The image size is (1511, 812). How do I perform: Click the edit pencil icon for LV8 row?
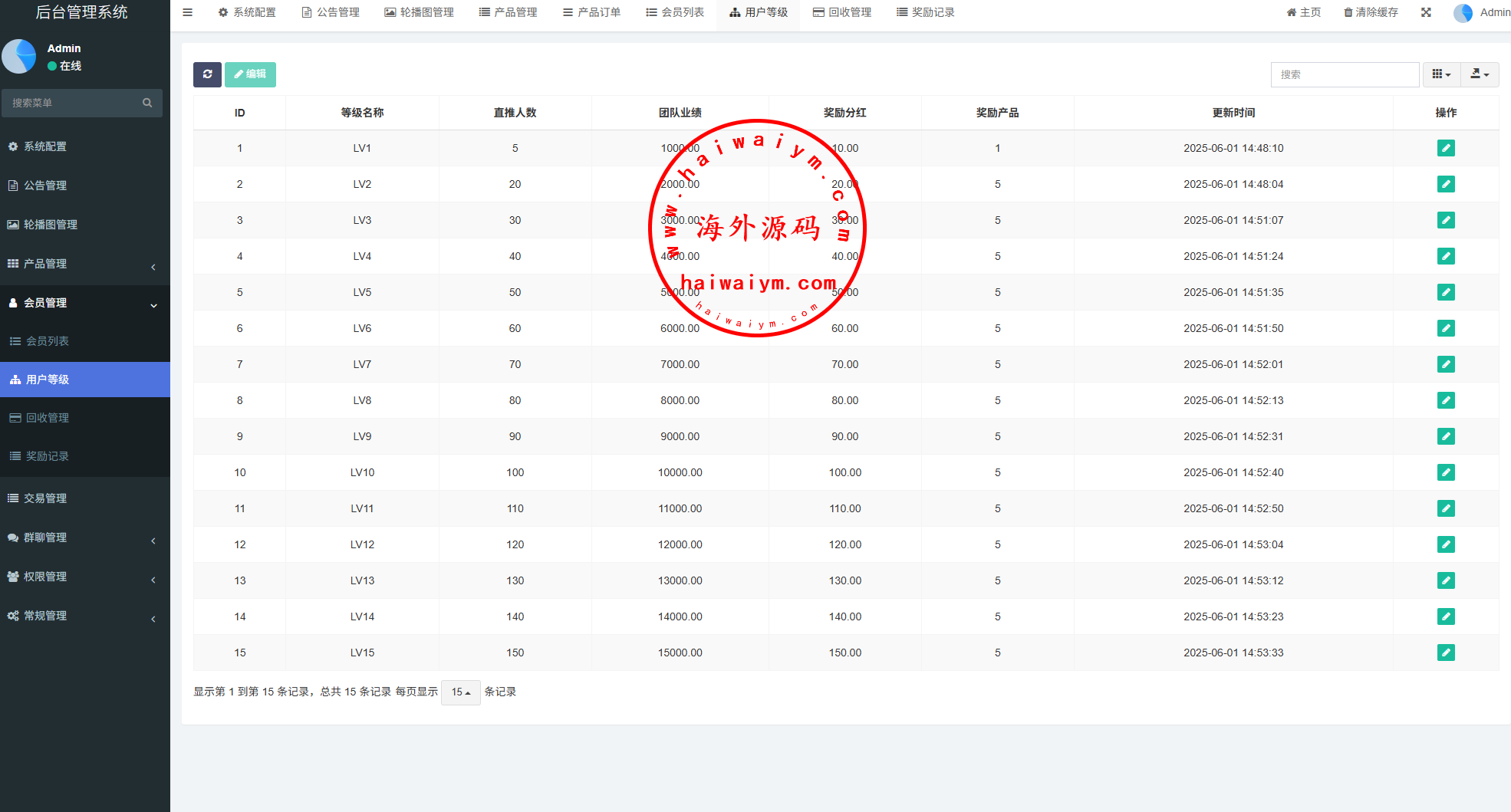(x=1446, y=400)
